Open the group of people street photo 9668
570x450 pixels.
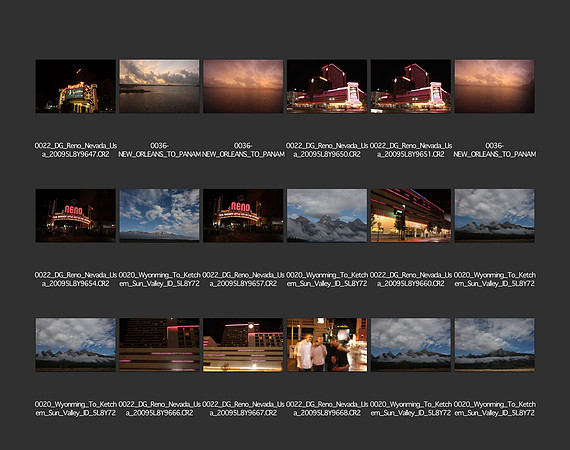coord(327,345)
